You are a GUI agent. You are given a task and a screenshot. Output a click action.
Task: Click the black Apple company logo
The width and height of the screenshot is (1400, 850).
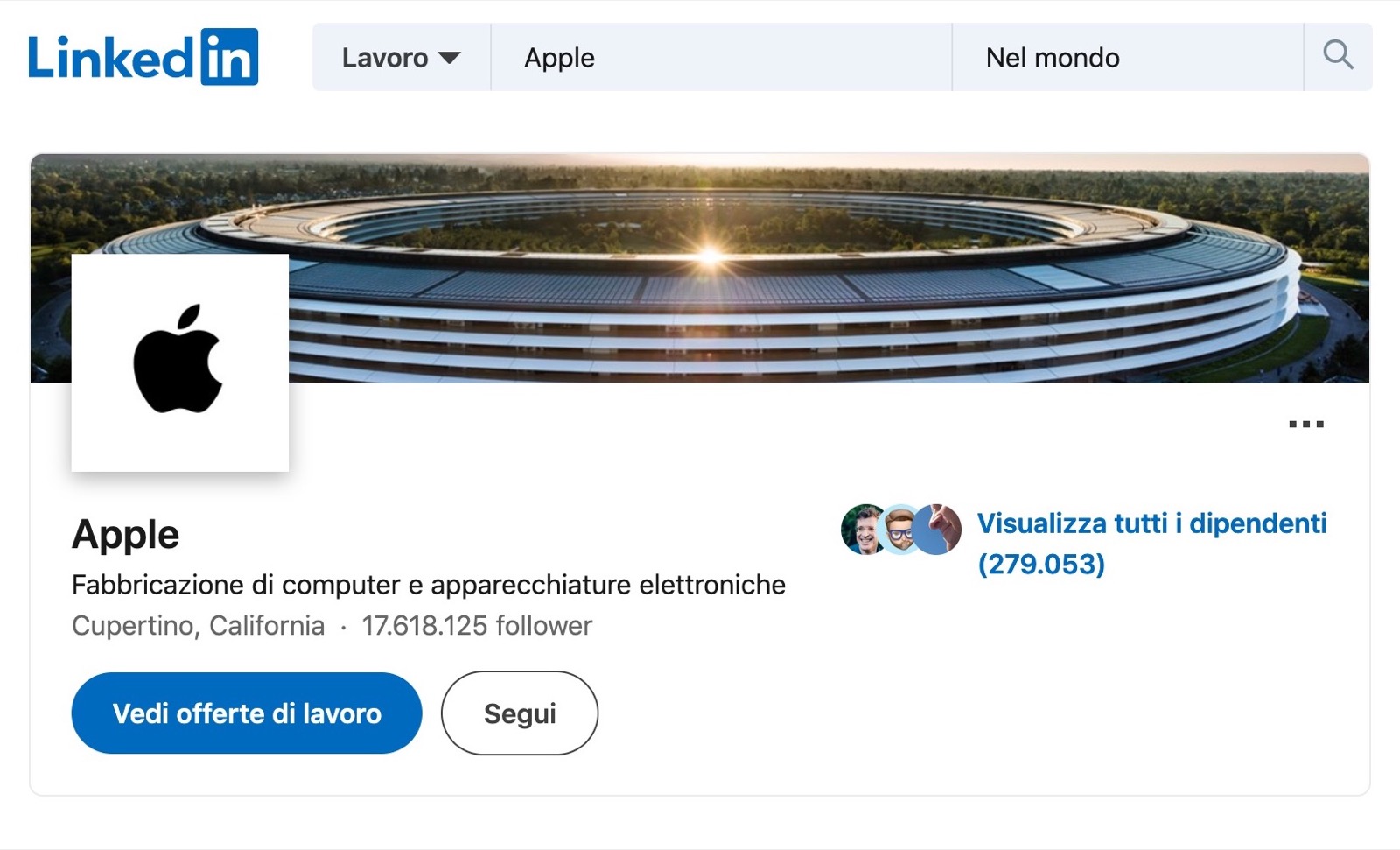click(x=179, y=362)
